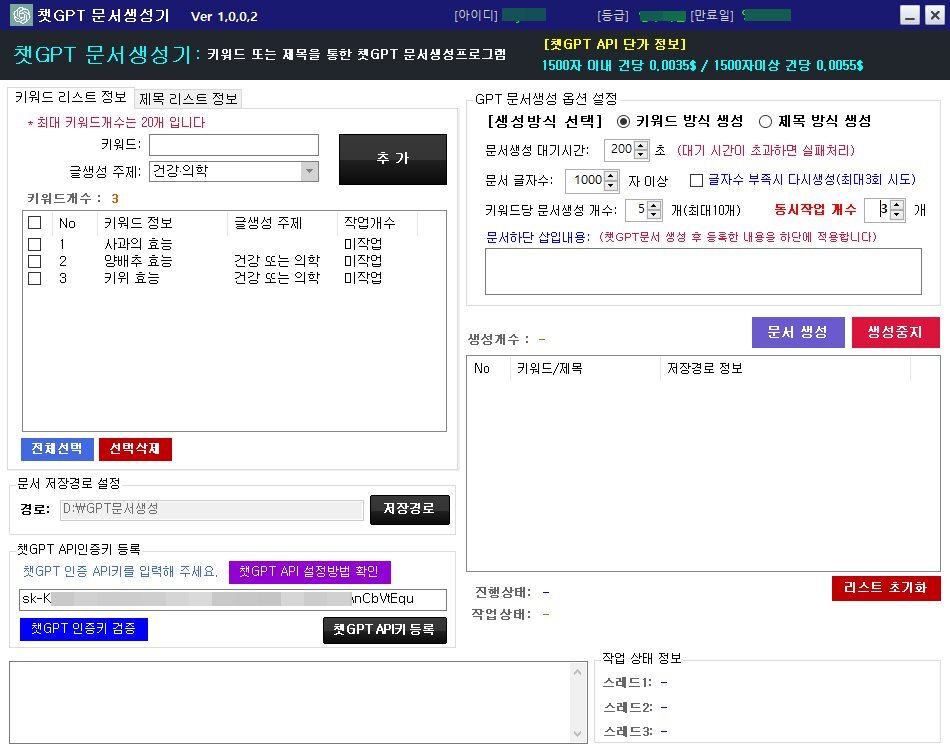Increase 동시작업 개수 with up arrow
Screen dimensions: 950x750
tap(897, 205)
